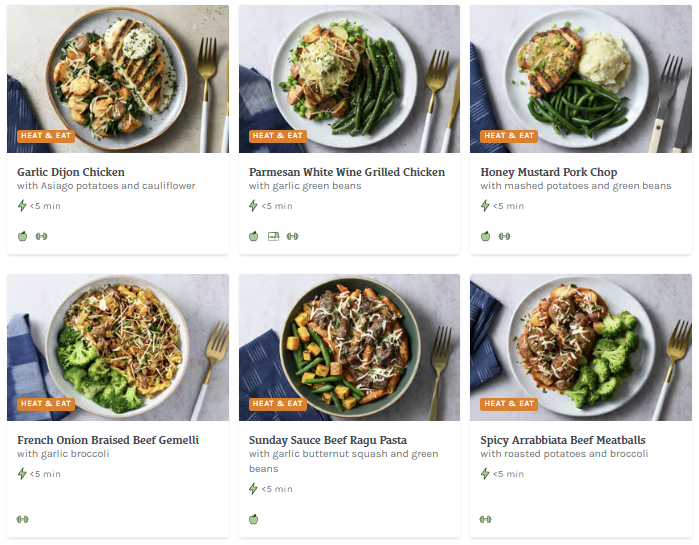
Task: Click the dumbbell icon under Honey Mustard Pork Chop
Action: point(504,237)
